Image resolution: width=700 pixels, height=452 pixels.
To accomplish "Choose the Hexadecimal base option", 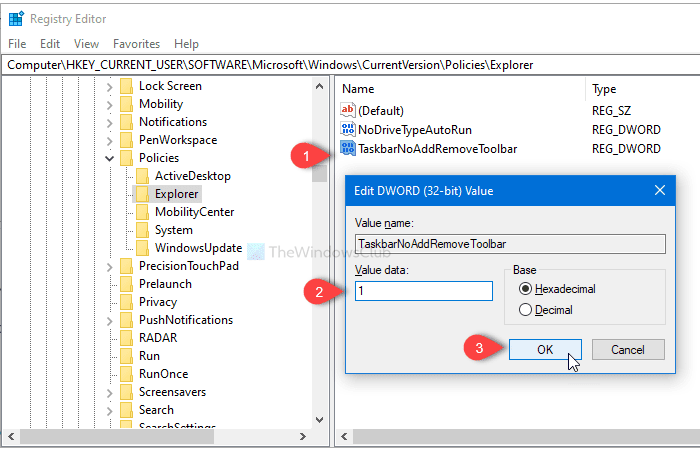I will 525,289.
